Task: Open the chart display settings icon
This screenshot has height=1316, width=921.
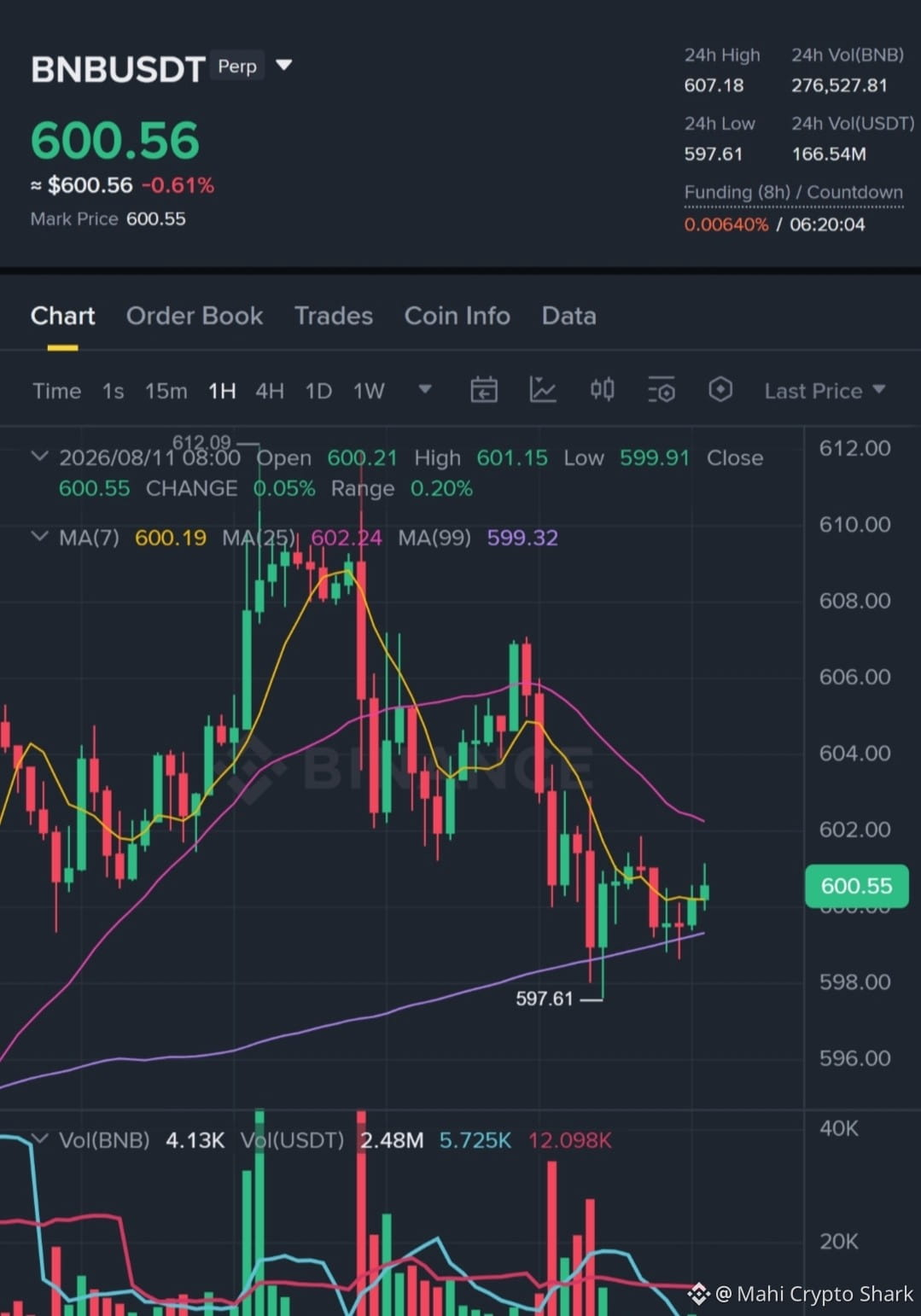Action: pos(662,390)
